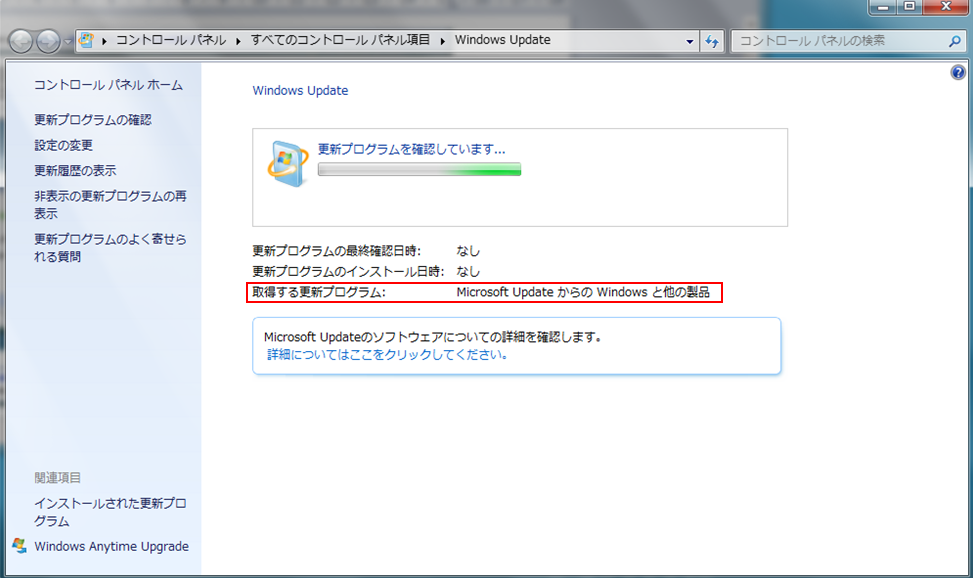Click the Windows Anytime Upgrade icon
973x578 pixels.
(19, 546)
